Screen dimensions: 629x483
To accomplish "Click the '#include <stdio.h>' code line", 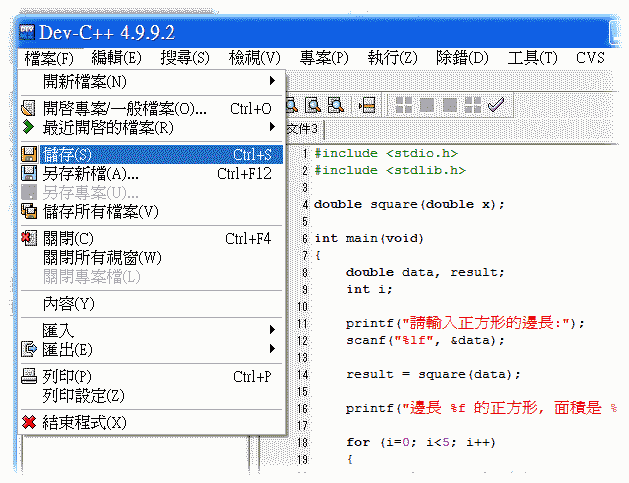I will tap(386, 153).
